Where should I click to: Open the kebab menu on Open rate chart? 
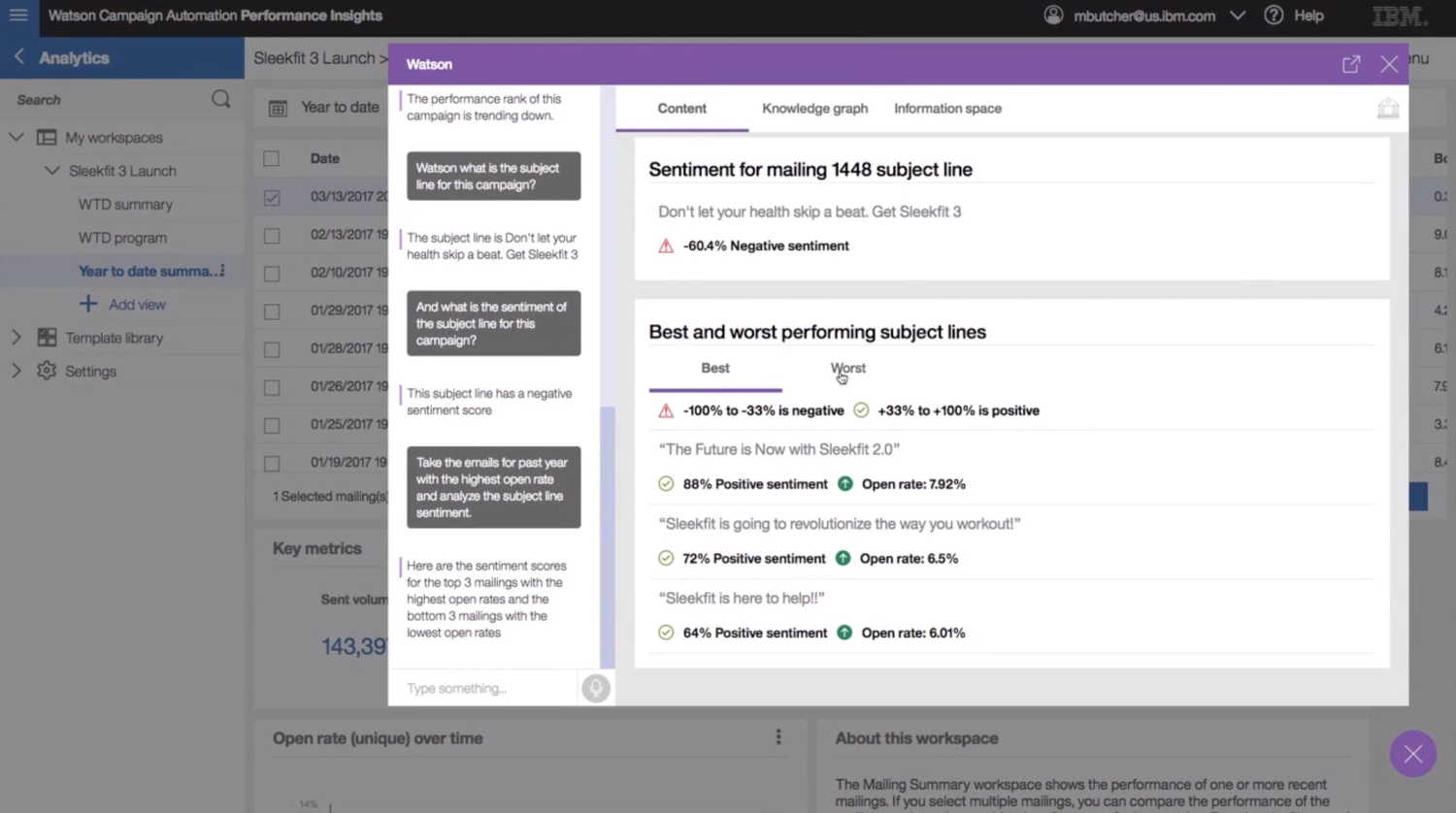tap(778, 737)
